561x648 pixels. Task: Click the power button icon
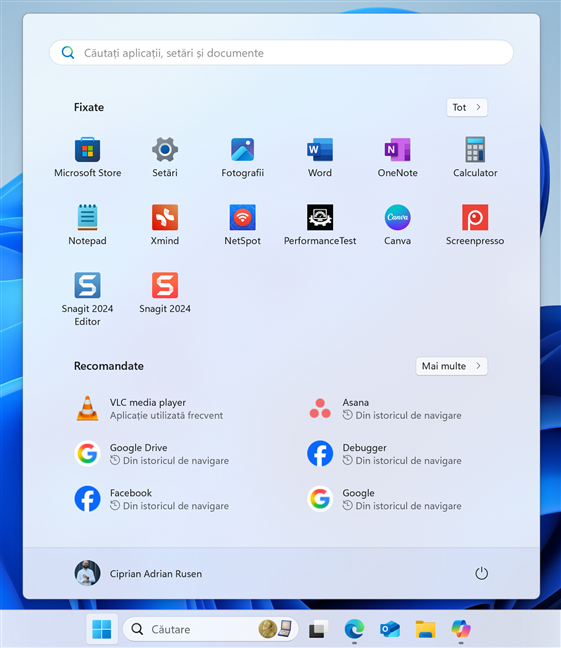(481, 574)
